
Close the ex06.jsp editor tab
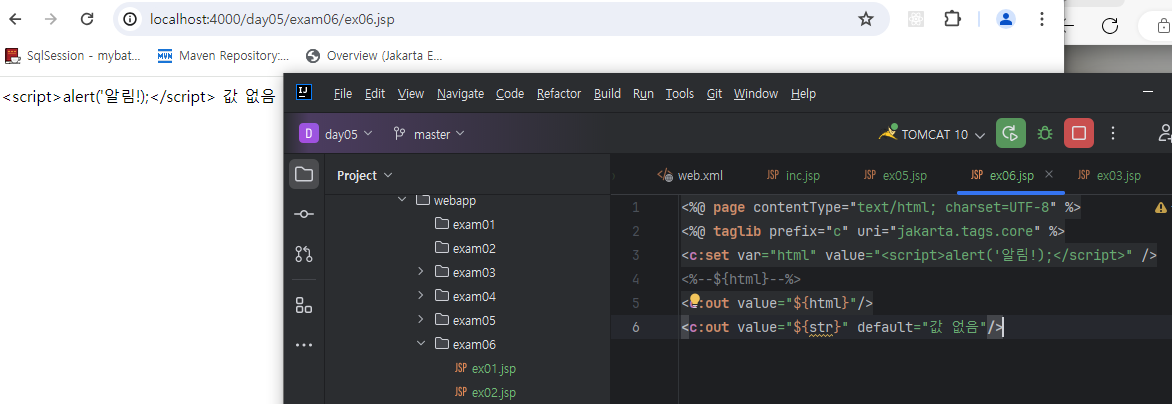(x=1049, y=174)
